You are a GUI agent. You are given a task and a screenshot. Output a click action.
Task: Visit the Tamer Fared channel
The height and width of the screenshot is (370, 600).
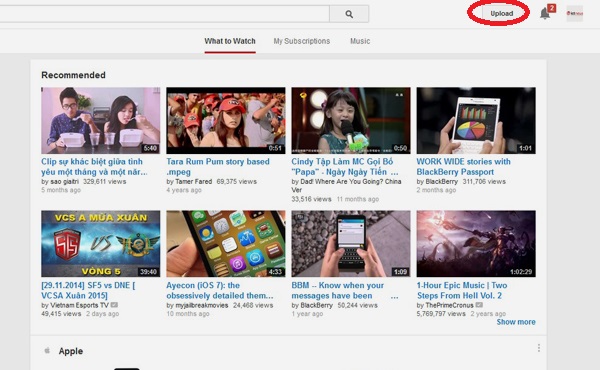194,182
